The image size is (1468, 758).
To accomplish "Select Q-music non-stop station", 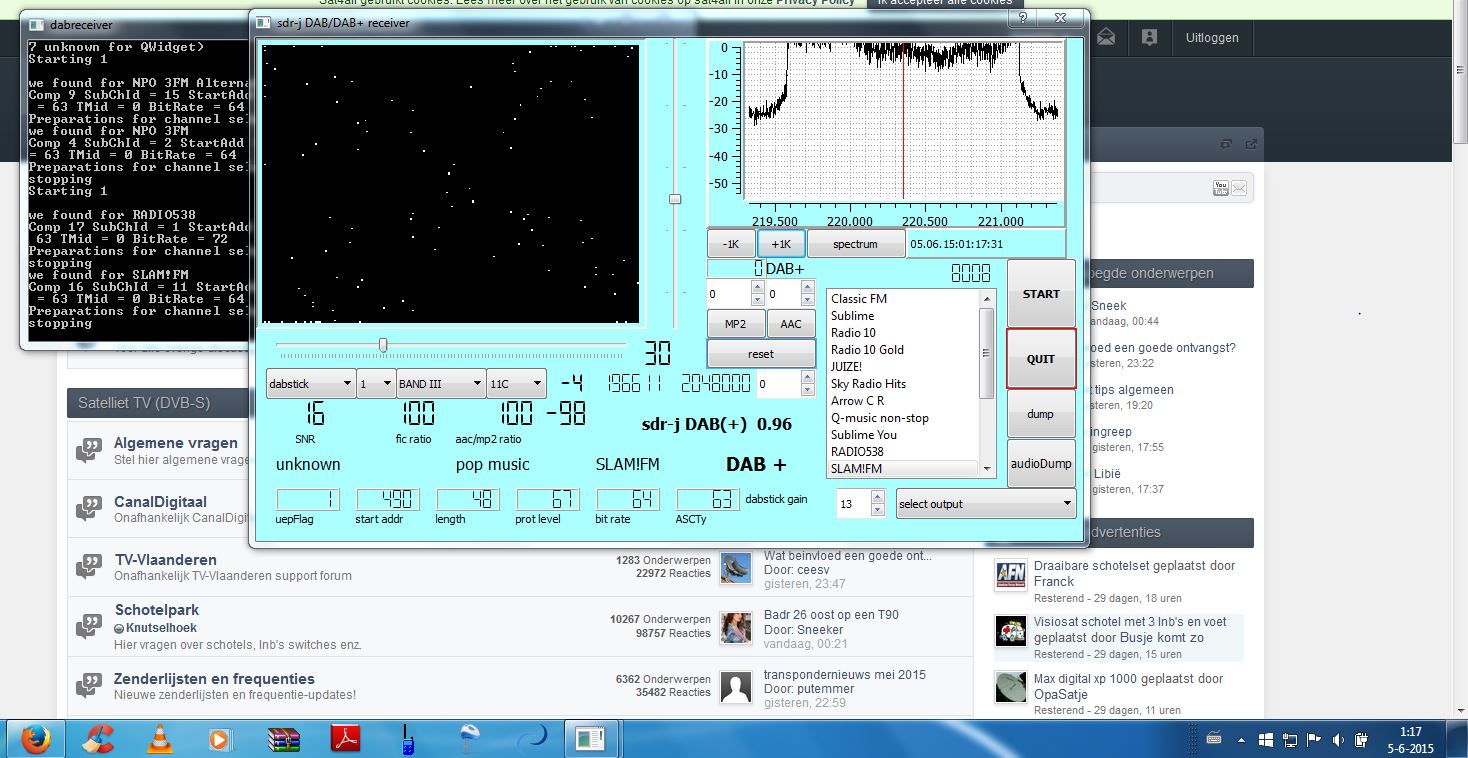I will pos(880,417).
